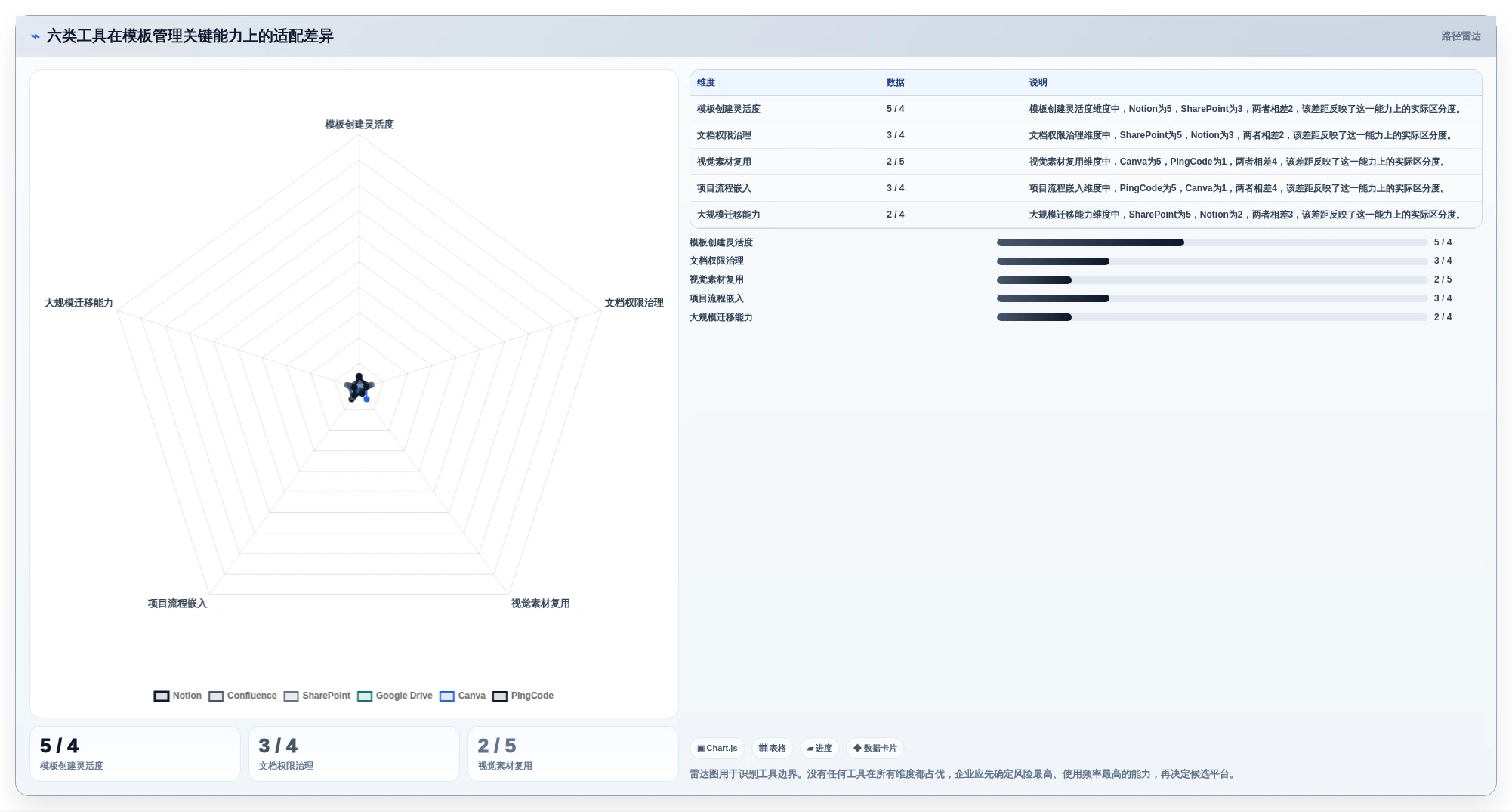The image size is (1512, 812).
Task: Hide the Canva dataset via legend label
Action: pyautogui.click(x=472, y=696)
